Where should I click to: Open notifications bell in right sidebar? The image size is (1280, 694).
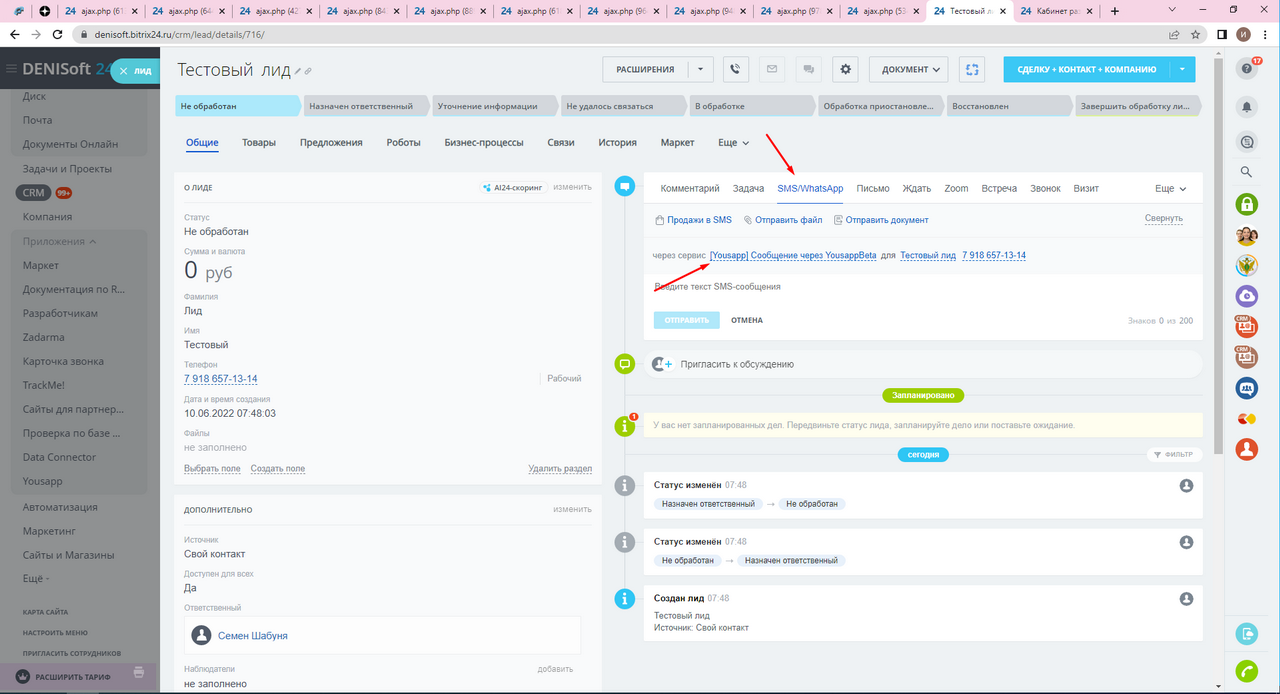point(1246,106)
